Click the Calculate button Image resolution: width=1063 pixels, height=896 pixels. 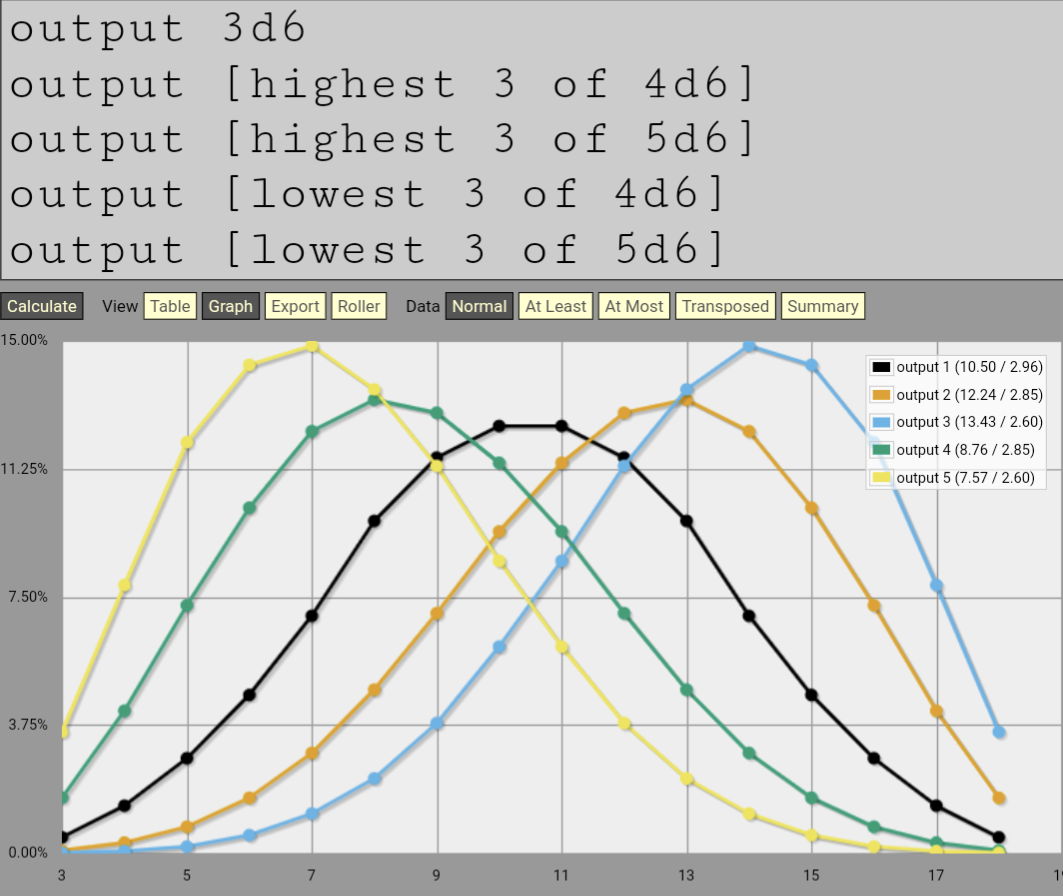42,306
